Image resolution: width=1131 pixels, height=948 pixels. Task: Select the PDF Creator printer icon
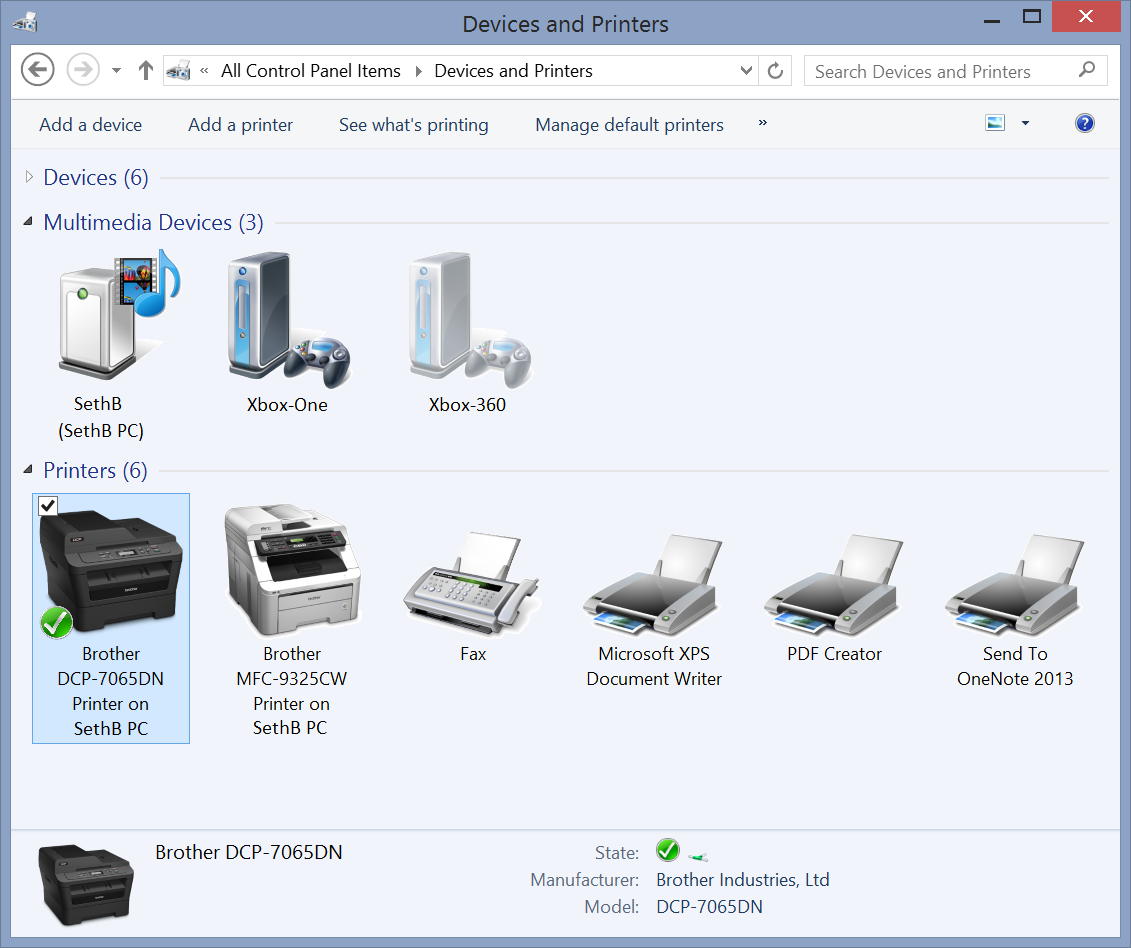[x=834, y=584]
